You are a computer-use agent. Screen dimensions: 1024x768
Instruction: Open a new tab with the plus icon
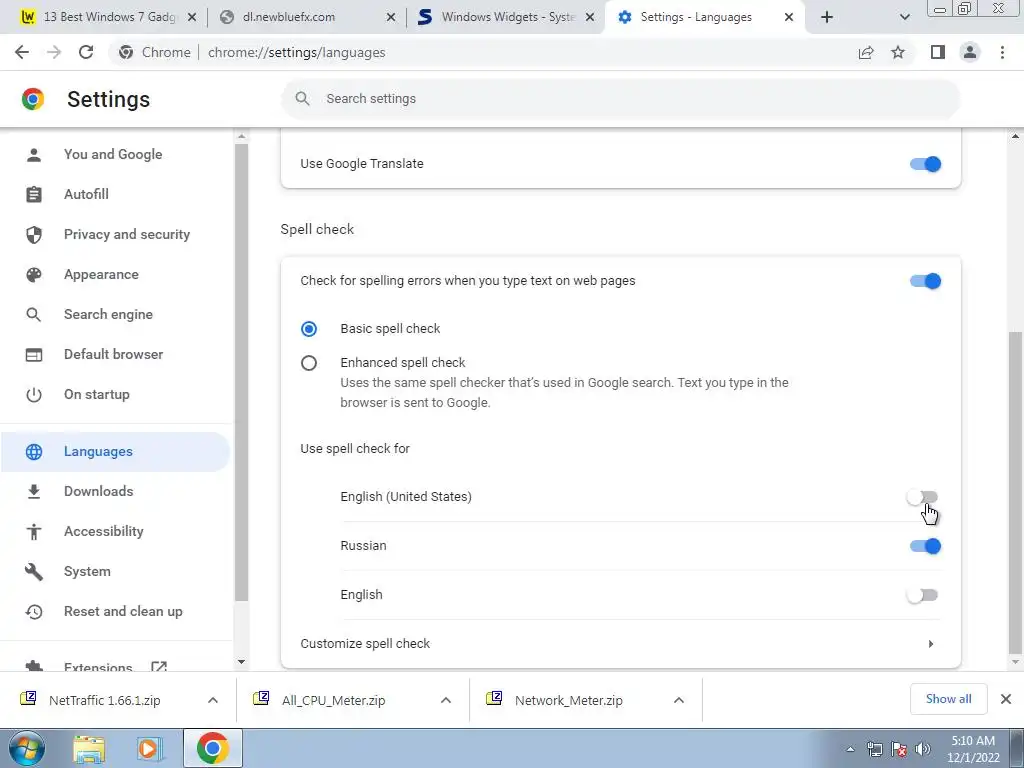(827, 17)
